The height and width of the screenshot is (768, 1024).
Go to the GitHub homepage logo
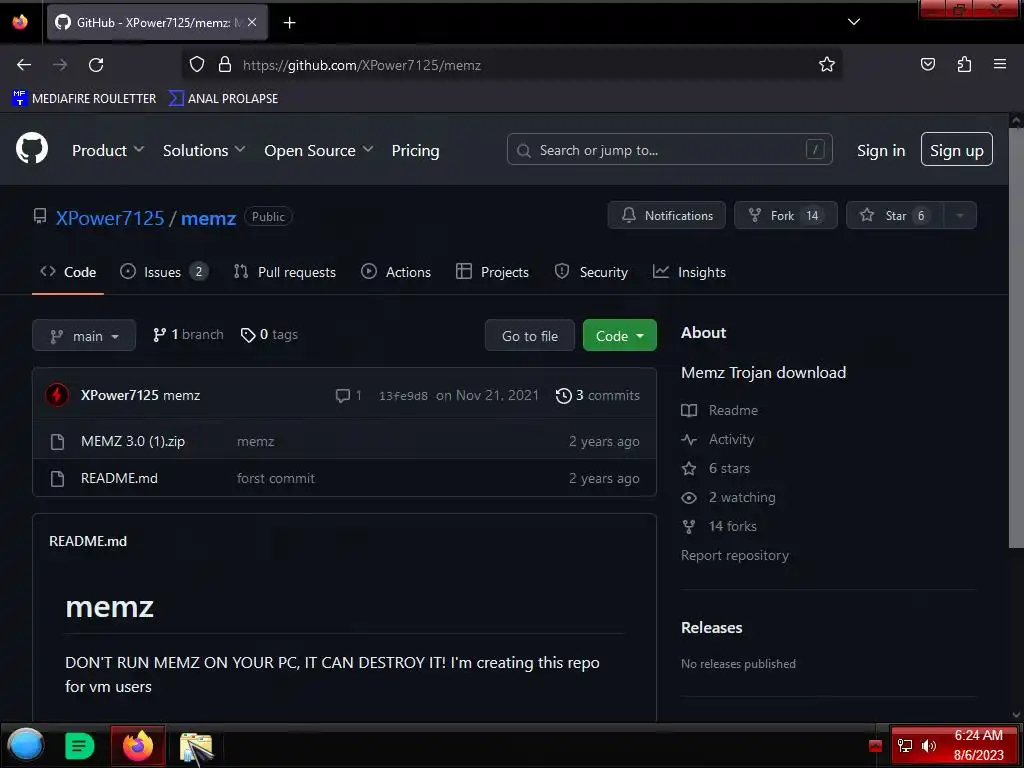31,149
